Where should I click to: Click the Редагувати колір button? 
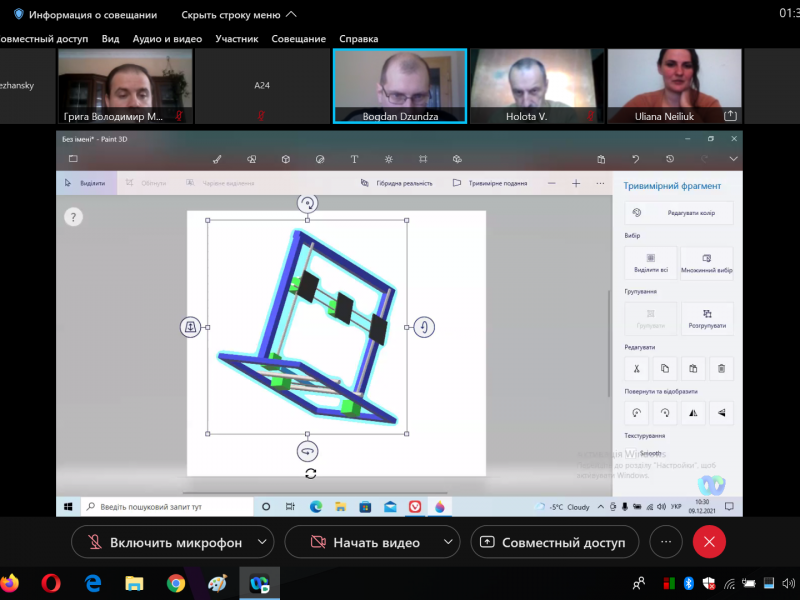(x=679, y=213)
